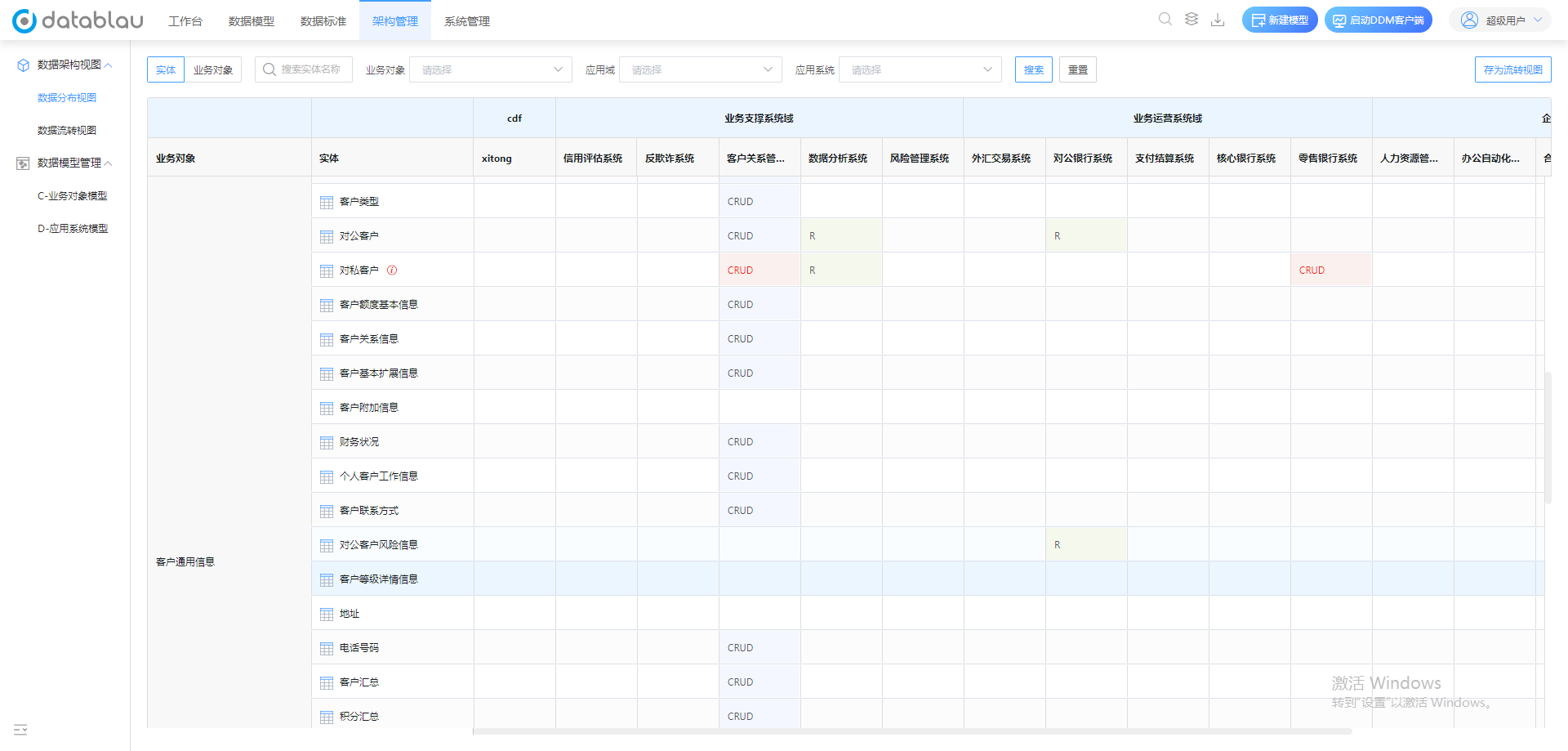Click the 信用评估系统 column header
Viewport: 1568px width, 751px height.
tap(596, 158)
